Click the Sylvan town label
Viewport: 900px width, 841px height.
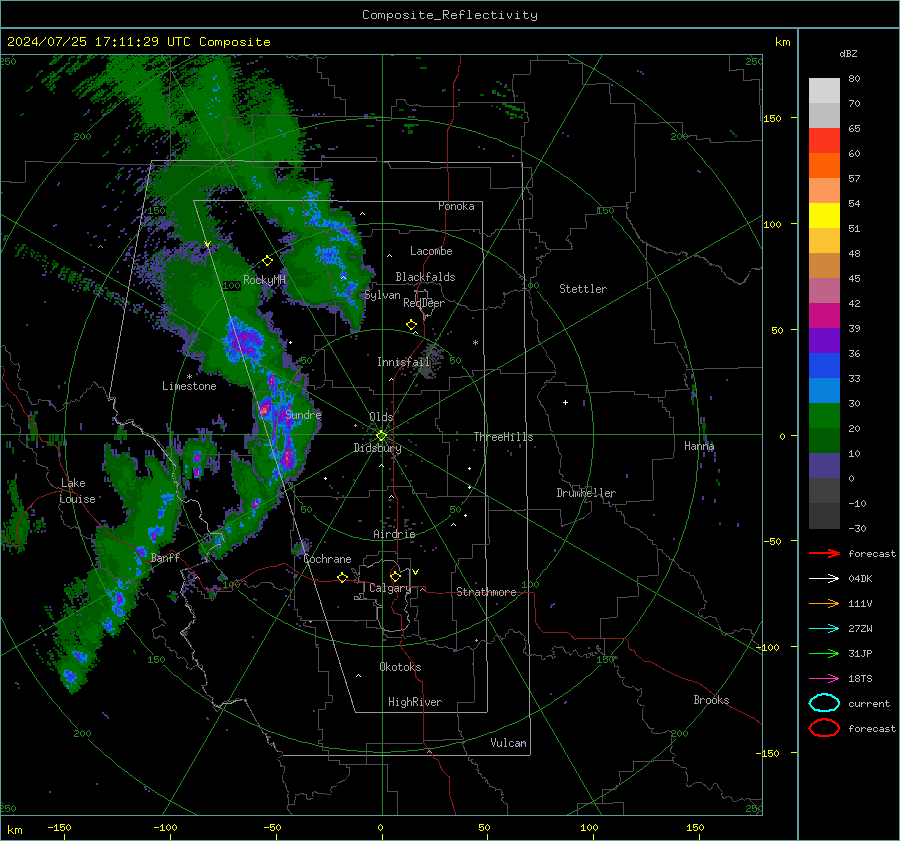point(382,295)
